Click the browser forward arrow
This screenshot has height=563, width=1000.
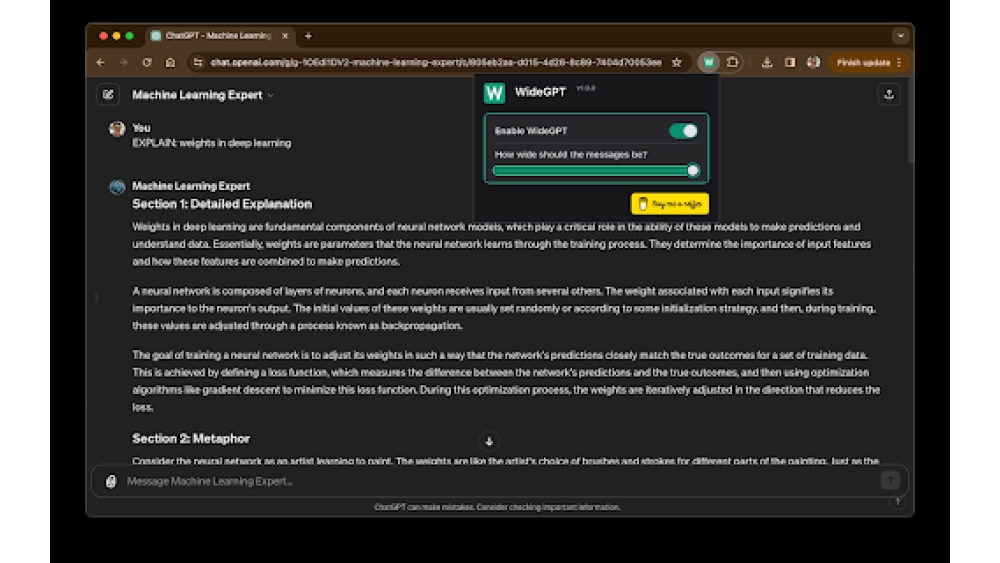[123, 62]
